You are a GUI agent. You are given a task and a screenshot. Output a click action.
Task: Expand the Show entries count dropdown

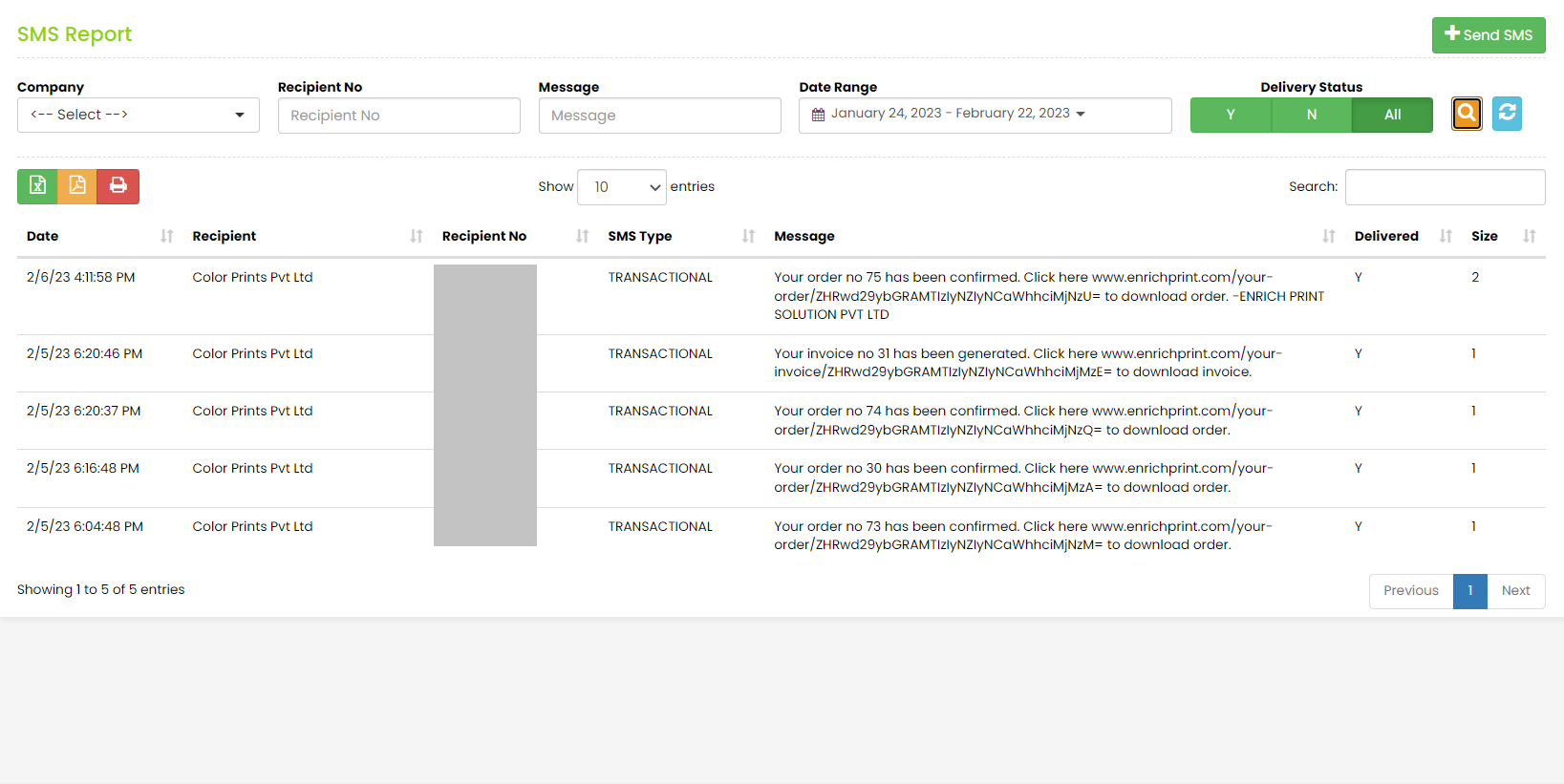point(622,187)
